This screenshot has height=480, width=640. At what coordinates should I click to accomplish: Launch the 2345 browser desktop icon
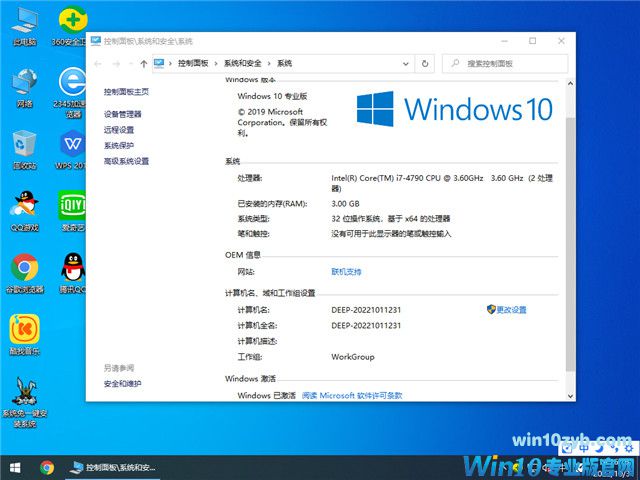point(70,92)
